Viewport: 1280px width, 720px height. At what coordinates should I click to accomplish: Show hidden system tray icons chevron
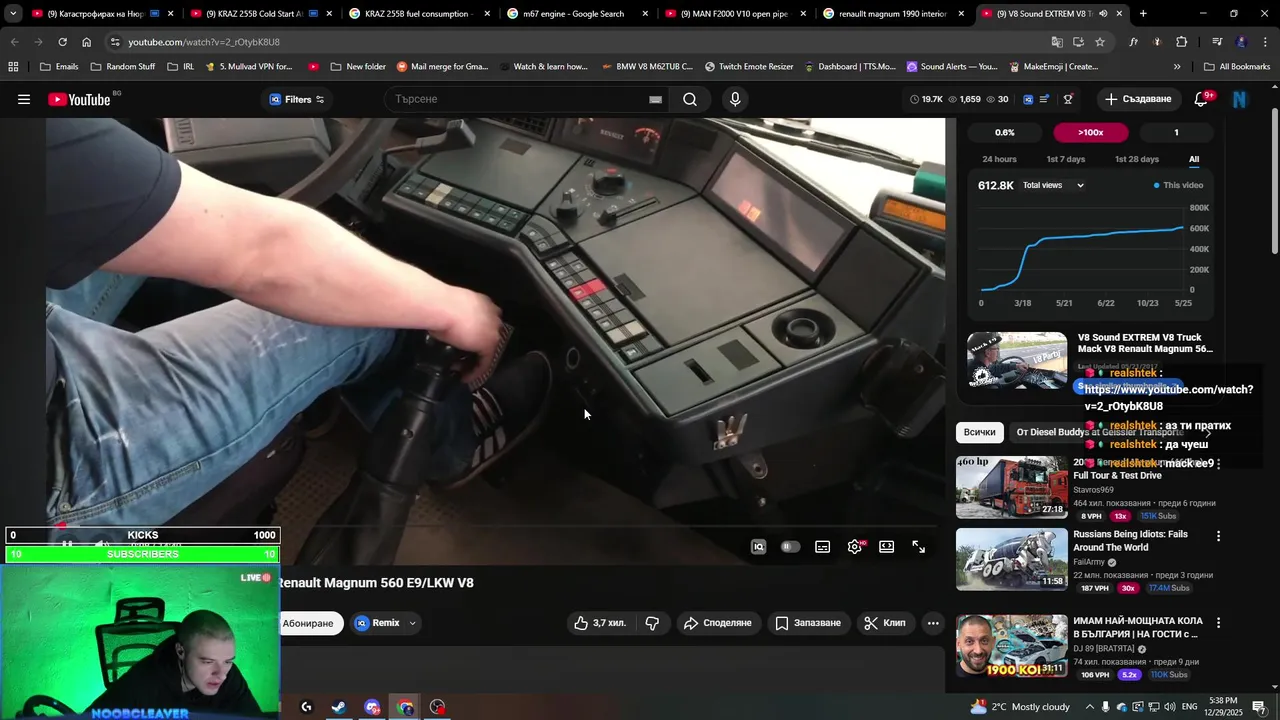point(1091,707)
